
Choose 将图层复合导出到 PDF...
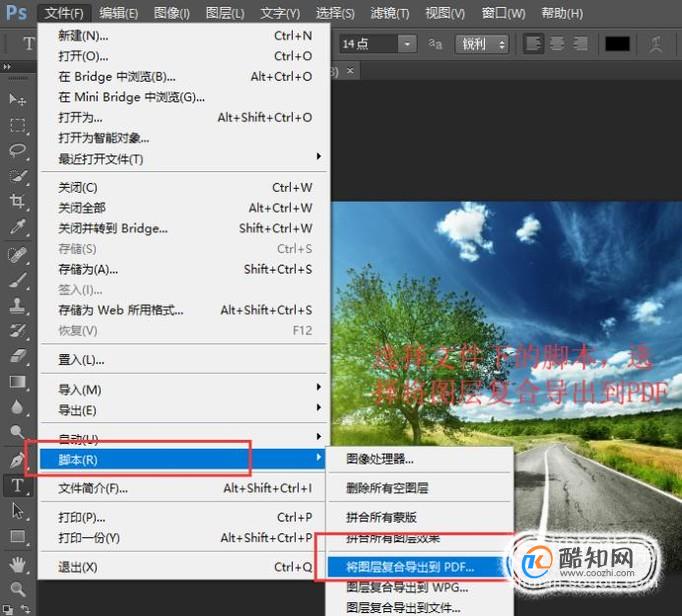point(418,567)
